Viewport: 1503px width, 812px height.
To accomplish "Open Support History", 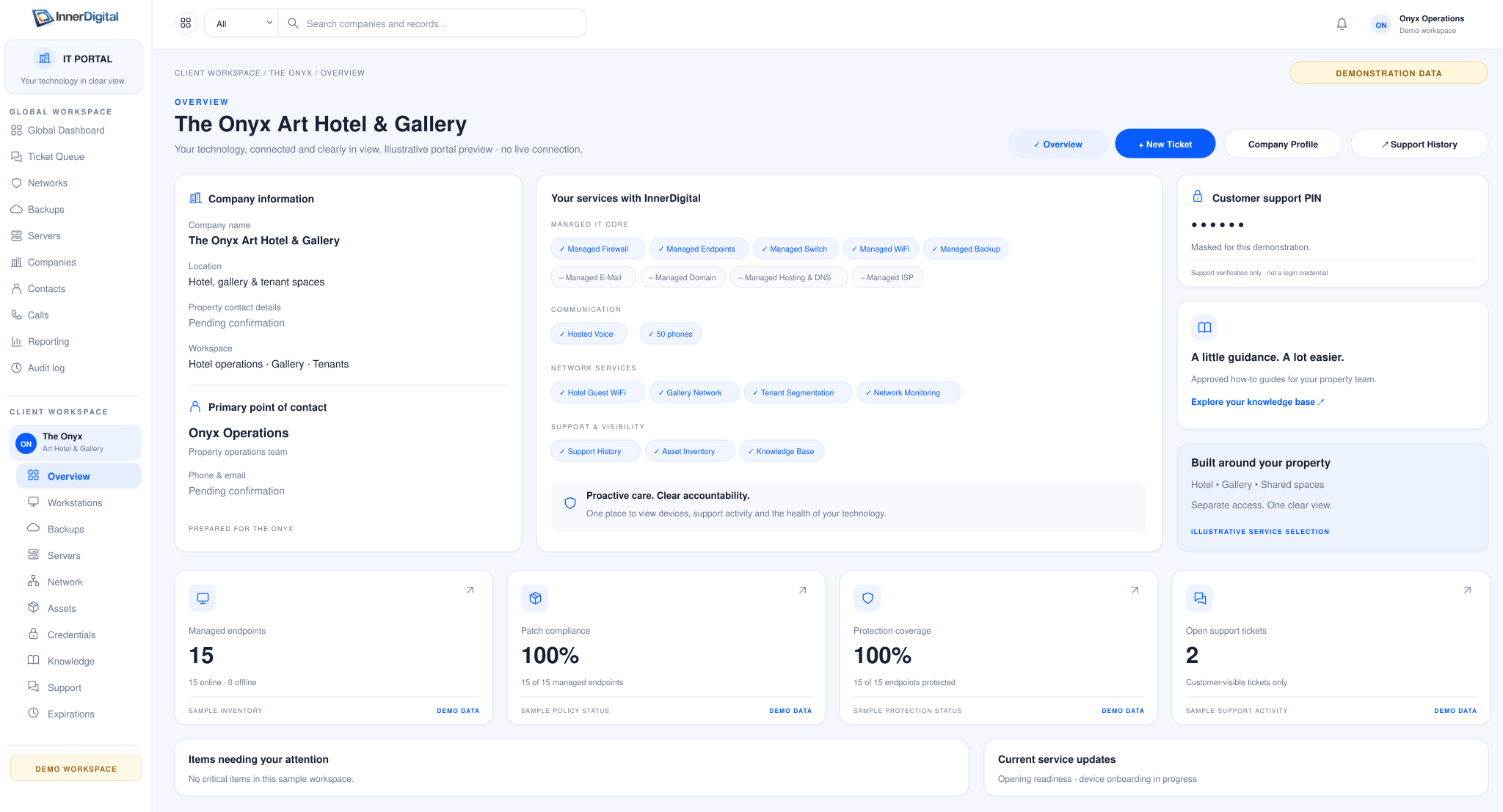I will pyautogui.click(x=1419, y=145).
